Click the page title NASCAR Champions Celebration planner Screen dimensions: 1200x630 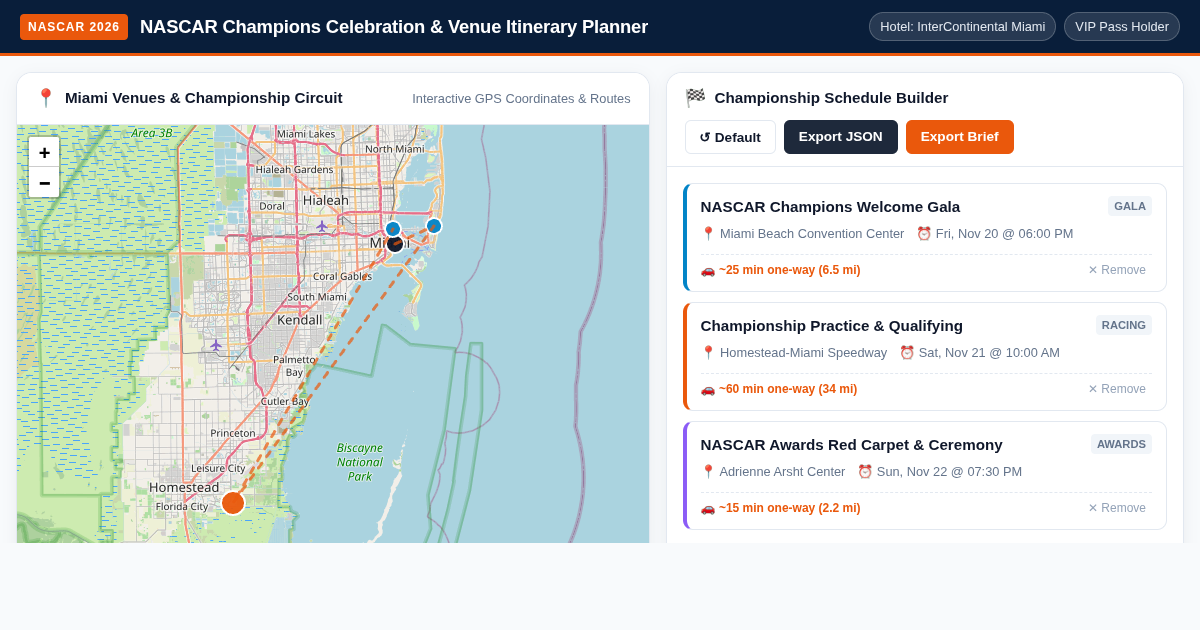click(x=394, y=27)
